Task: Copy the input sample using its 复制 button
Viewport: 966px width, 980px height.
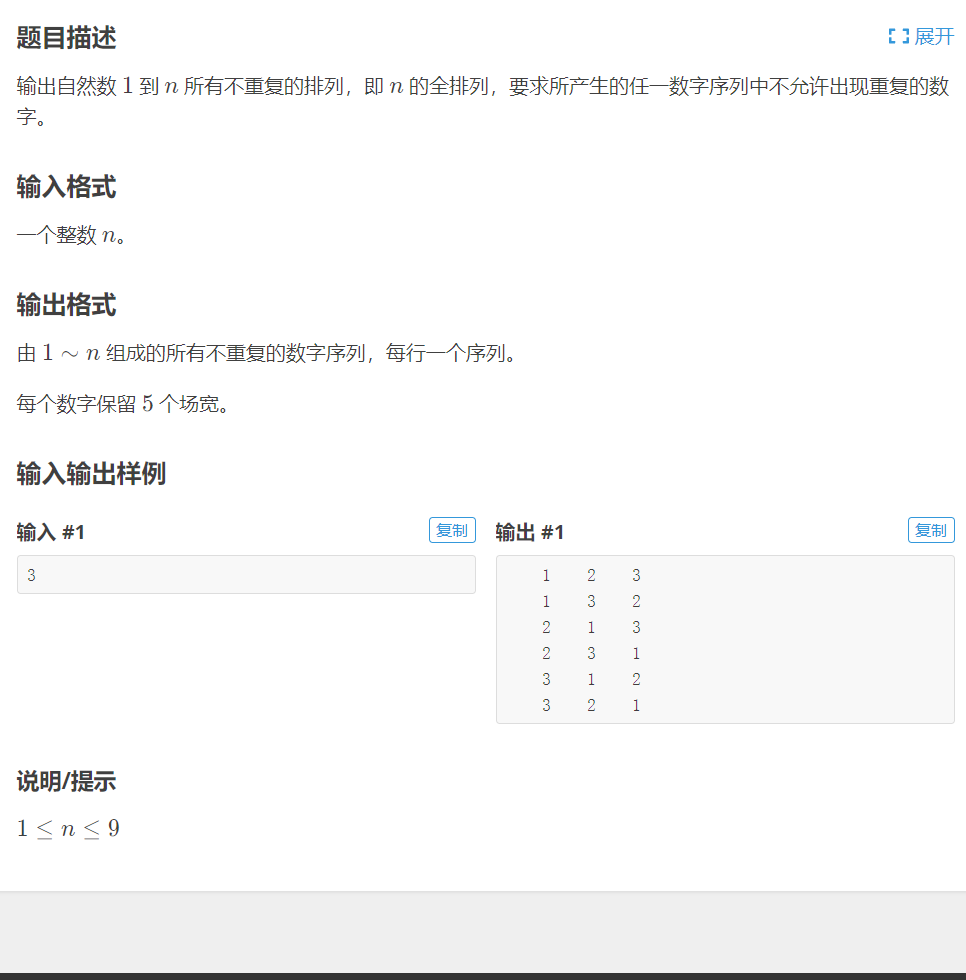Action: pyautogui.click(x=452, y=530)
